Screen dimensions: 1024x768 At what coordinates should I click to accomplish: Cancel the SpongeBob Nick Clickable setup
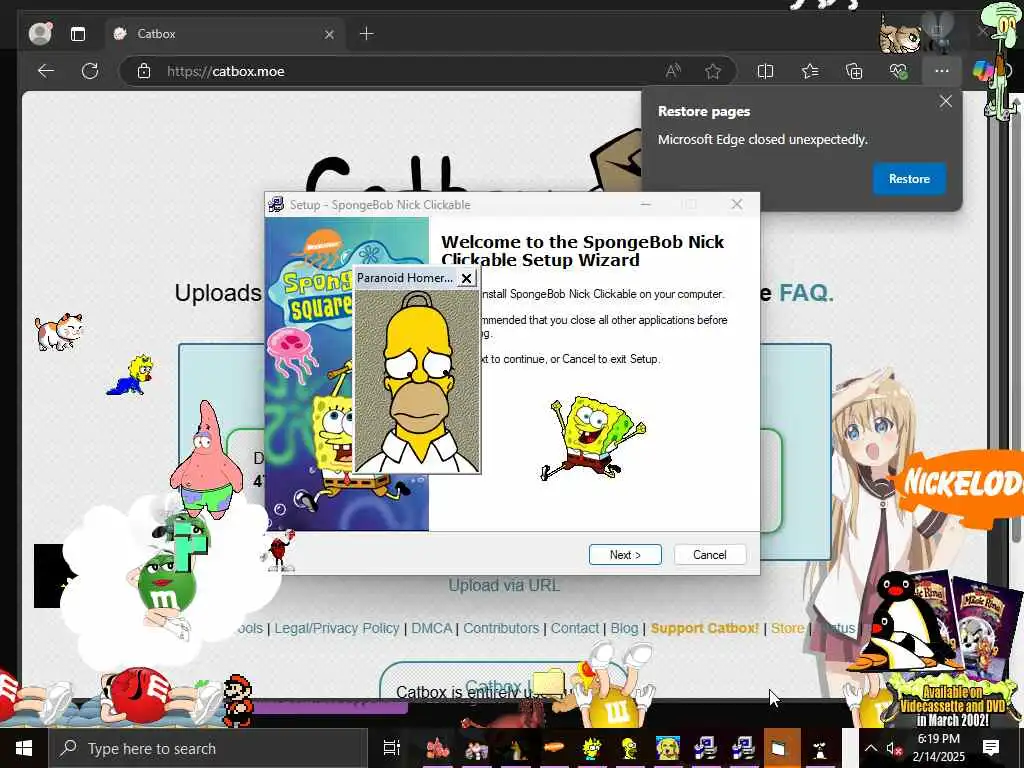(x=709, y=554)
